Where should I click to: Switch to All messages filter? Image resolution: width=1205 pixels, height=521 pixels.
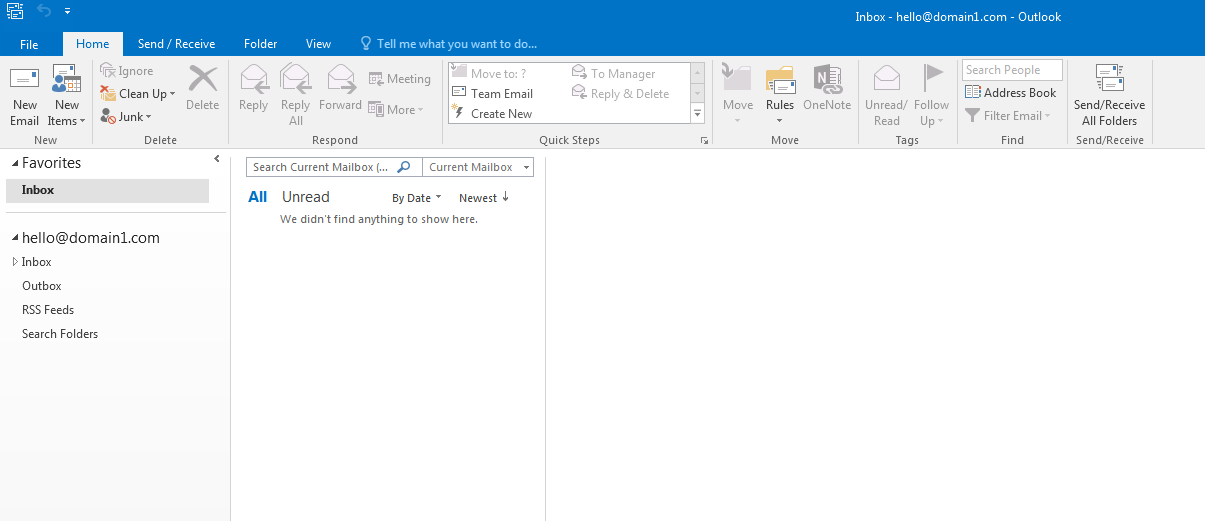[257, 197]
